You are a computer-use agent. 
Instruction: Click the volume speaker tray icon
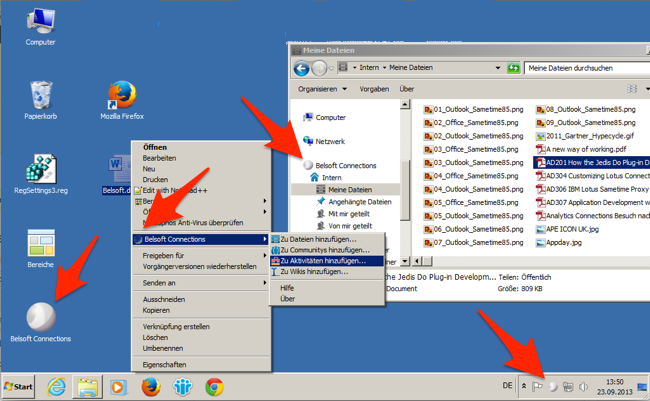[583, 387]
